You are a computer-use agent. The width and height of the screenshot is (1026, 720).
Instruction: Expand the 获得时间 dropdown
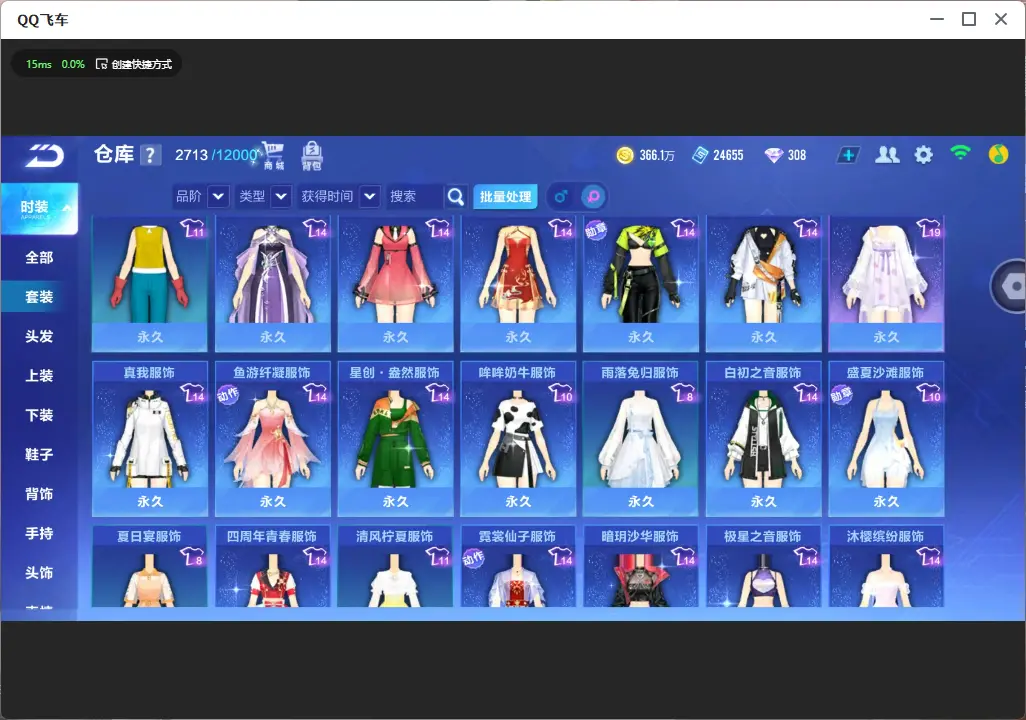tap(370, 196)
